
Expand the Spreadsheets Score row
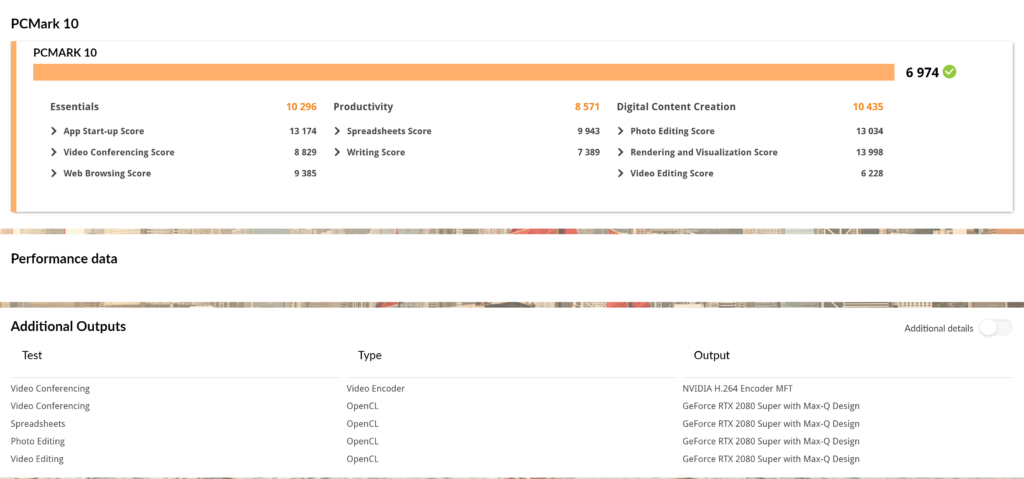pos(338,131)
